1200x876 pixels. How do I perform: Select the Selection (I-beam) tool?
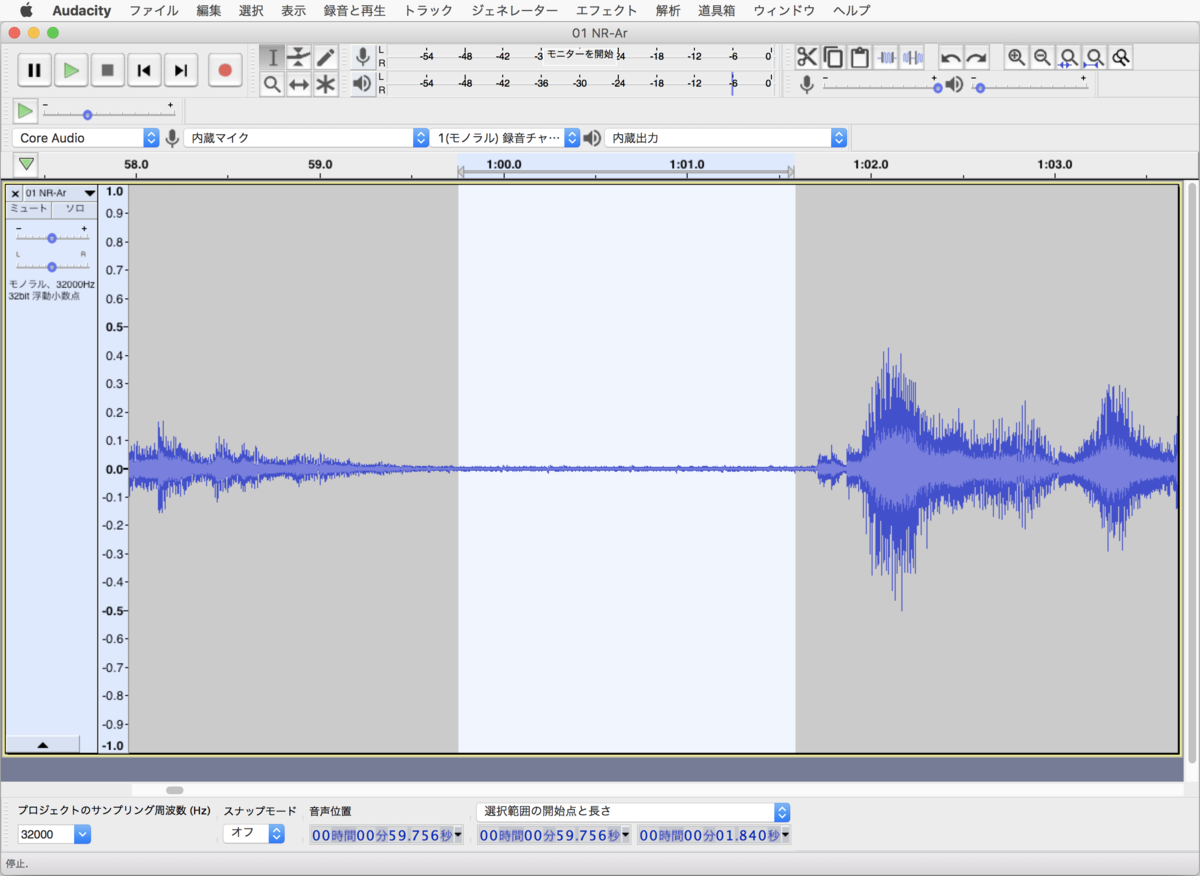point(272,58)
